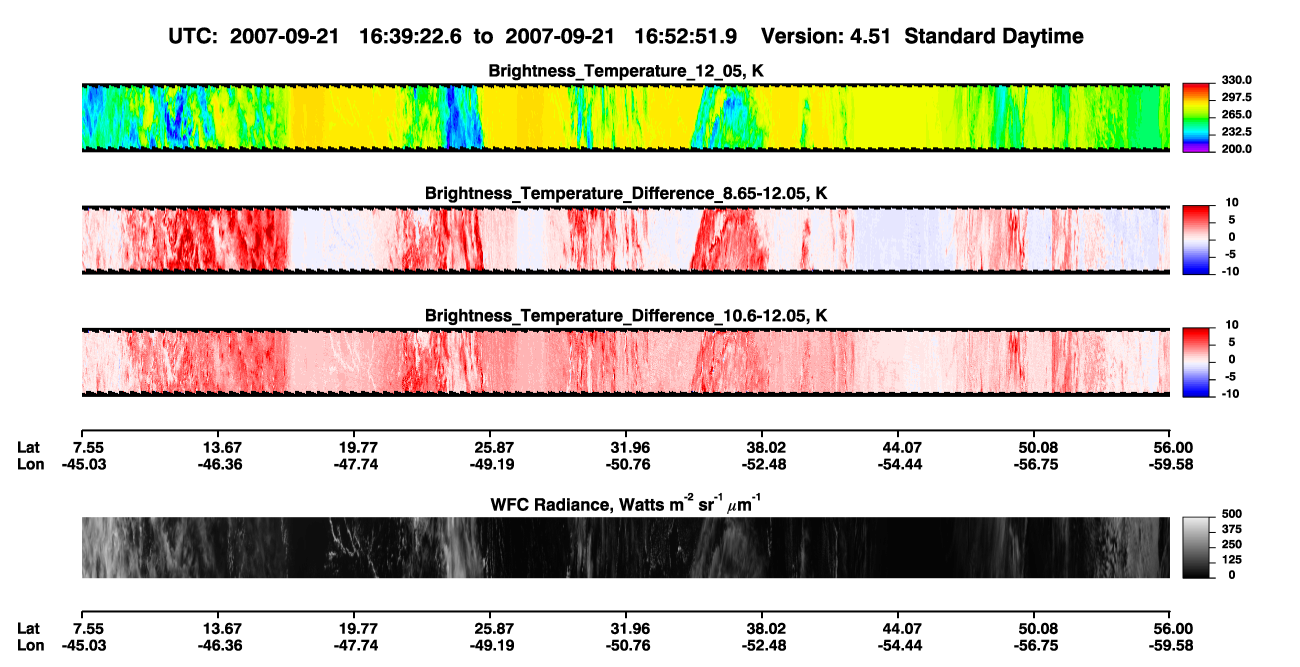
Task: Click longitude '-50.76' on axis above WFC panel
Action: pyautogui.click(x=627, y=464)
